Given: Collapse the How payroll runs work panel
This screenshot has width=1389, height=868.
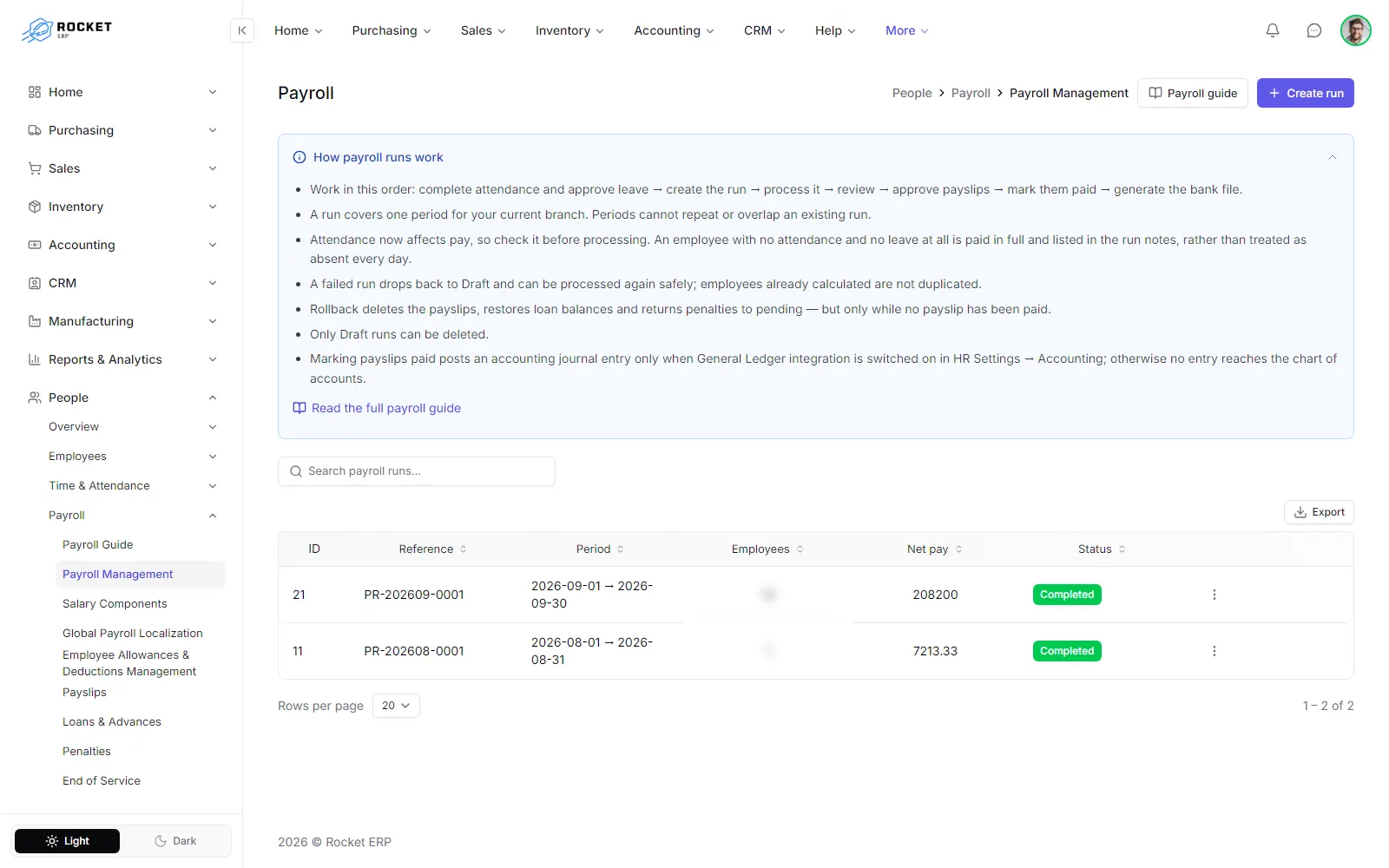Looking at the screenshot, I should (x=1333, y=157).
